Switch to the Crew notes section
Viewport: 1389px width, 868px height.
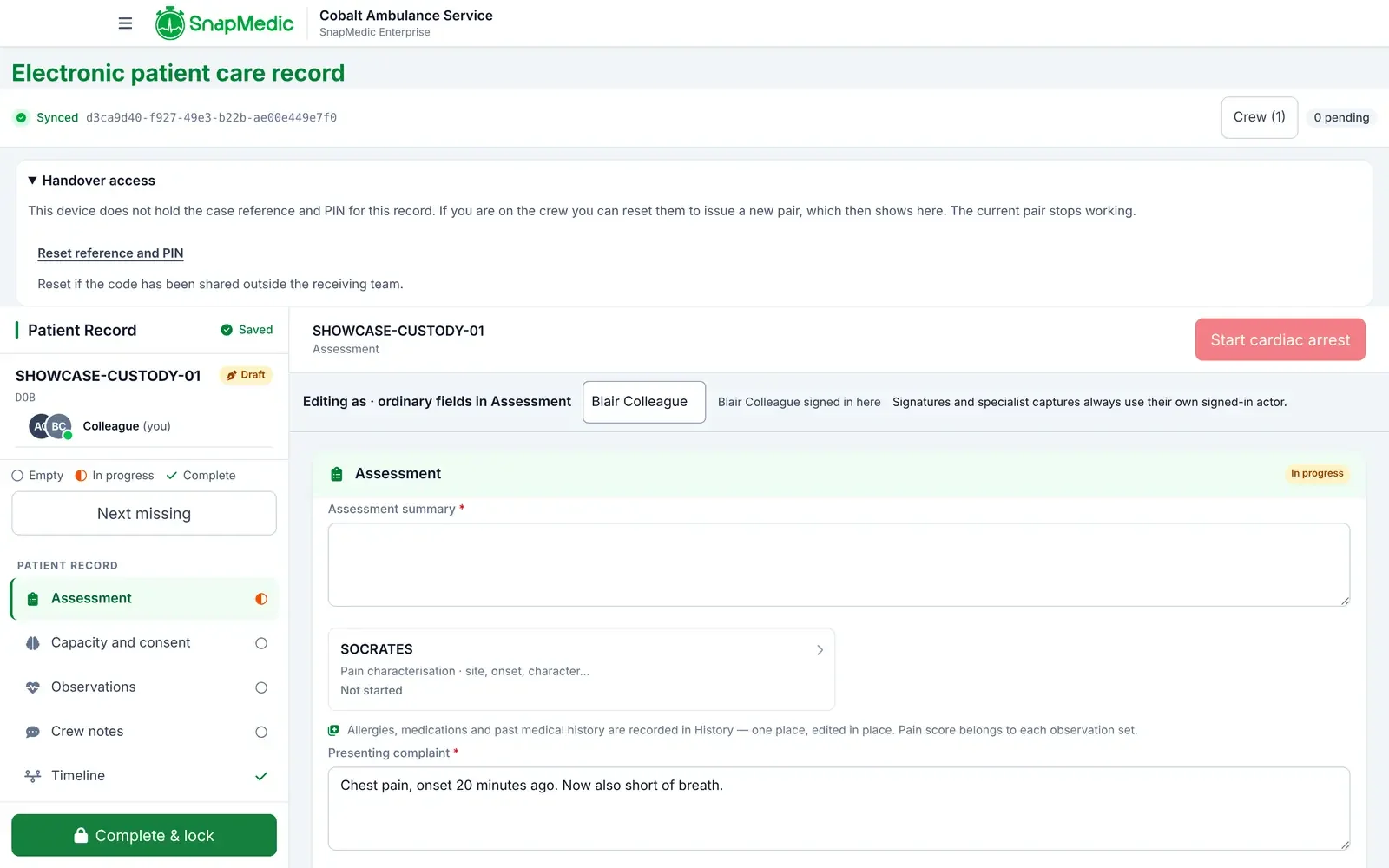pyautogui.click(x=144, y=732)
